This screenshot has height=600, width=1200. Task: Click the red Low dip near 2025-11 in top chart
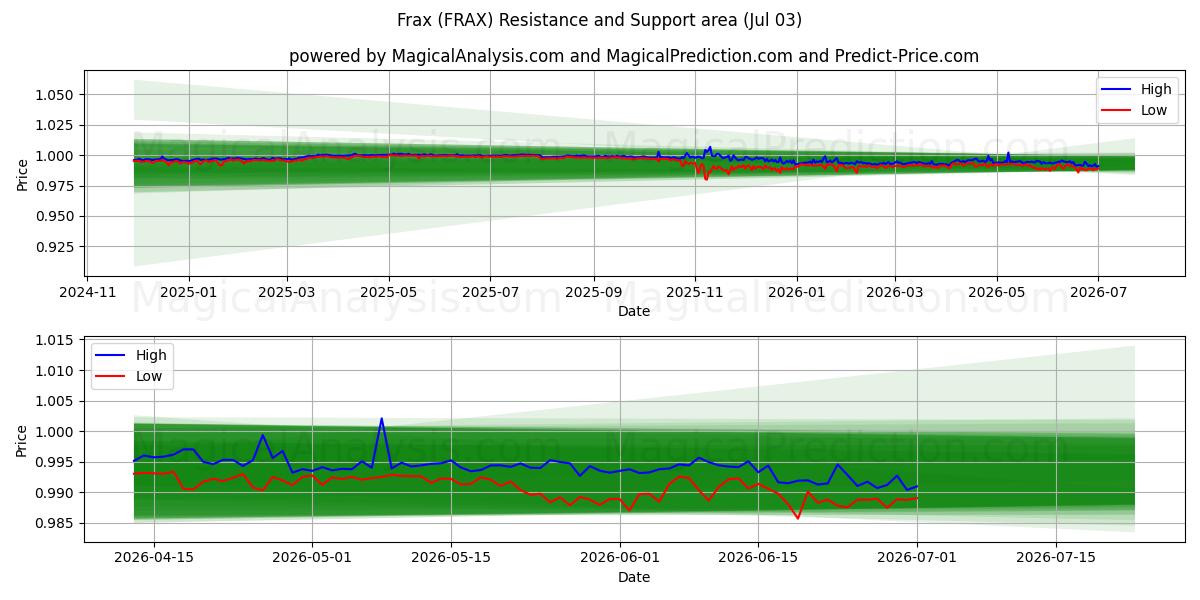[706, 179]
